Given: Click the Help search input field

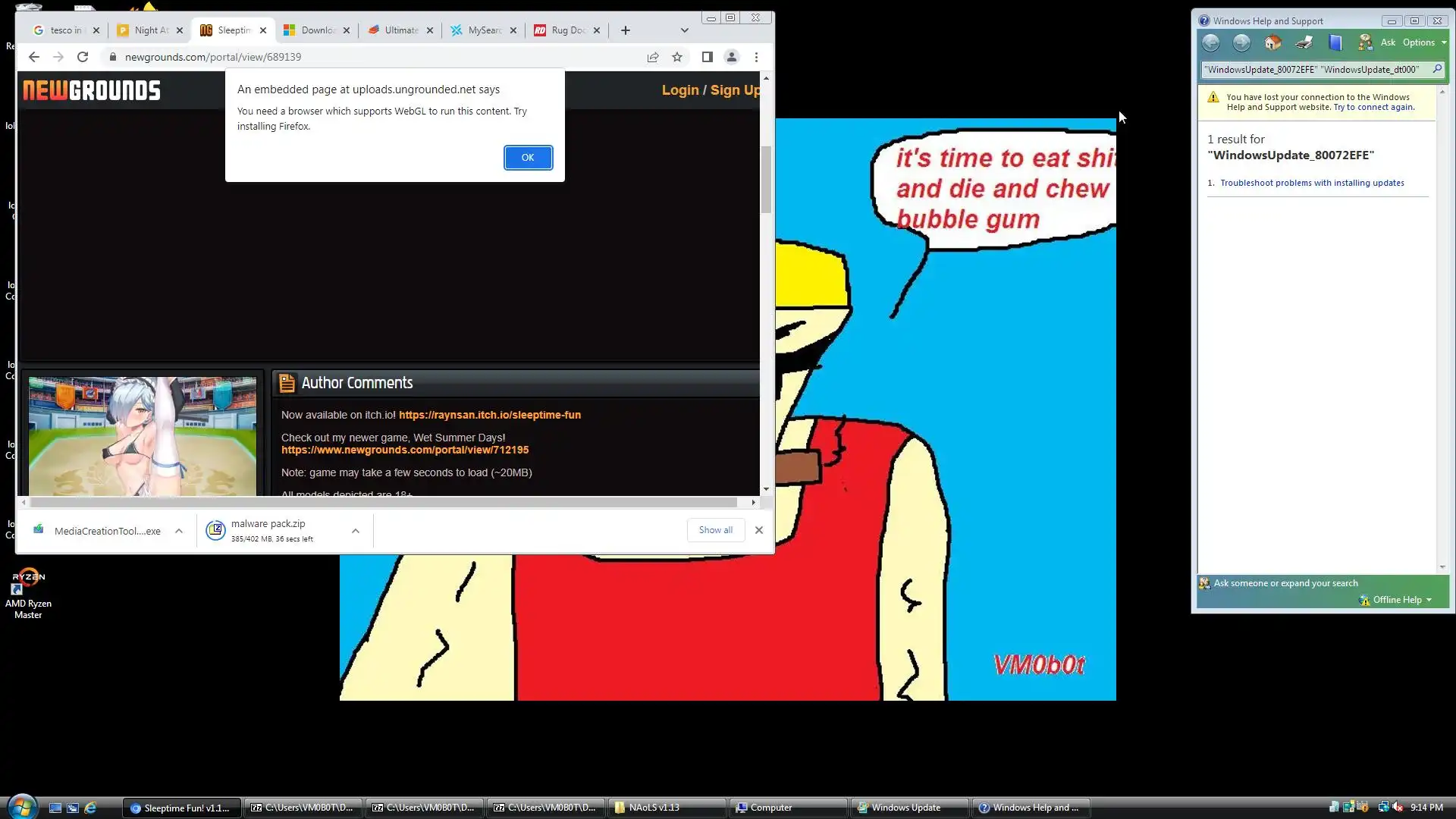Looking at the screenshot, I should [x=1313, y=69].
